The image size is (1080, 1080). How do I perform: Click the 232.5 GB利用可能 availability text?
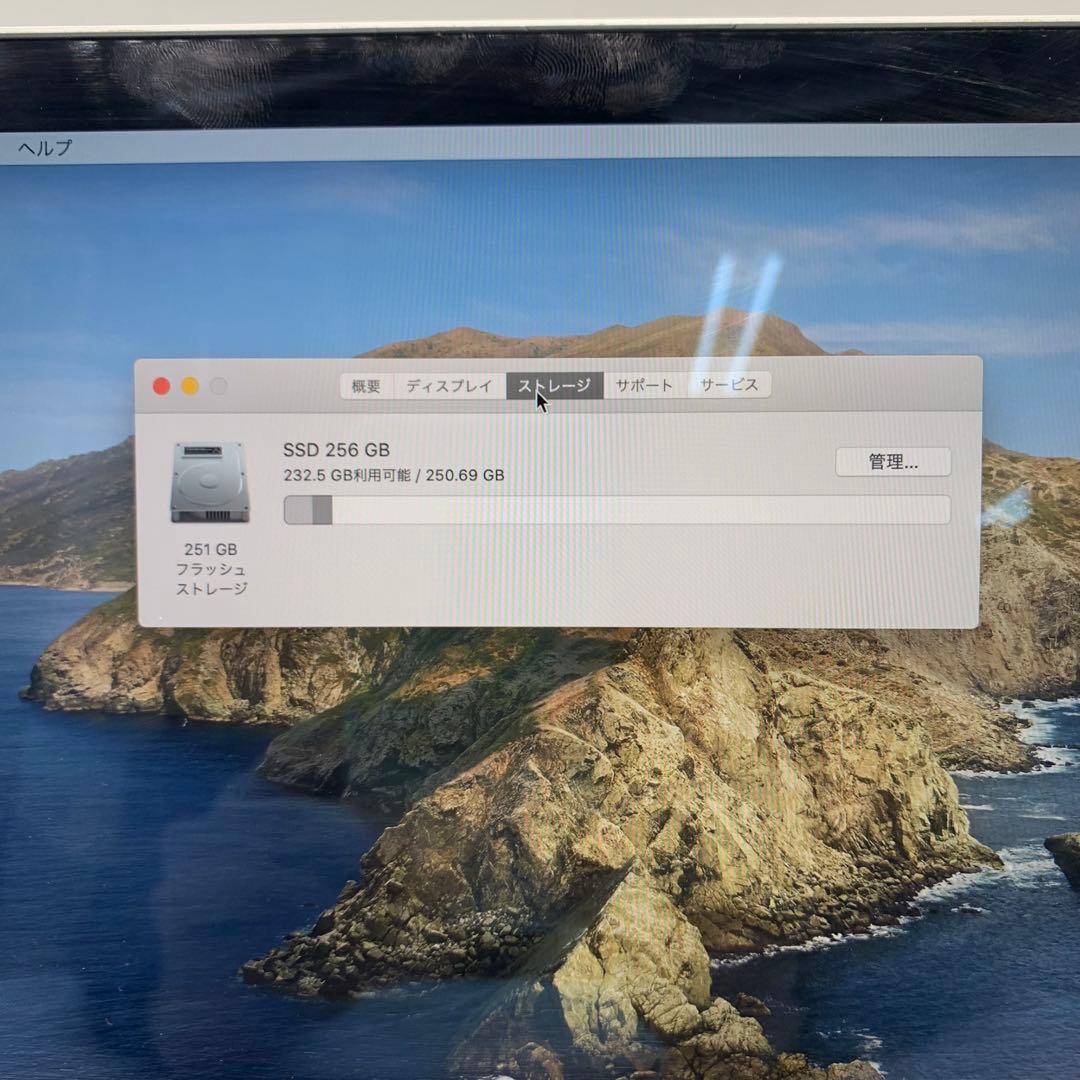click(393, 474)
